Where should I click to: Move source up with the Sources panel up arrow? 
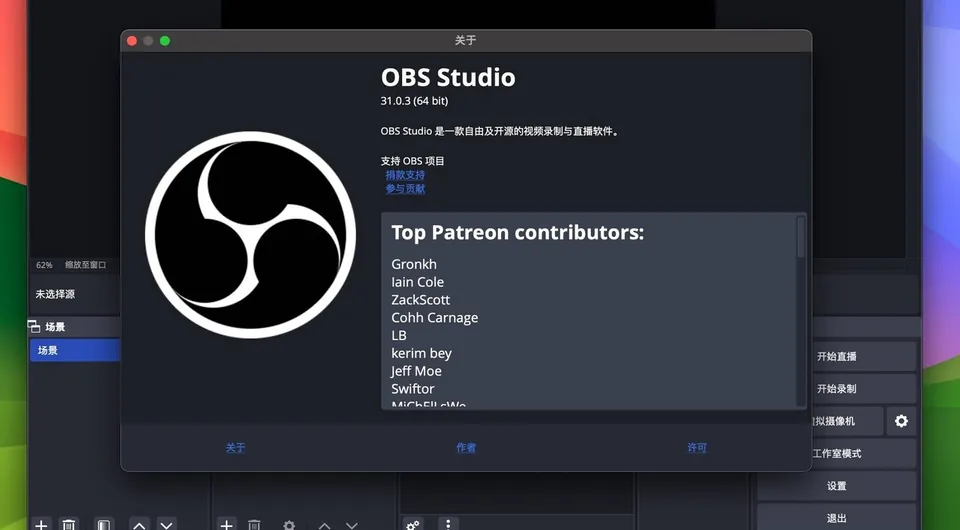[x=324, y=524]
